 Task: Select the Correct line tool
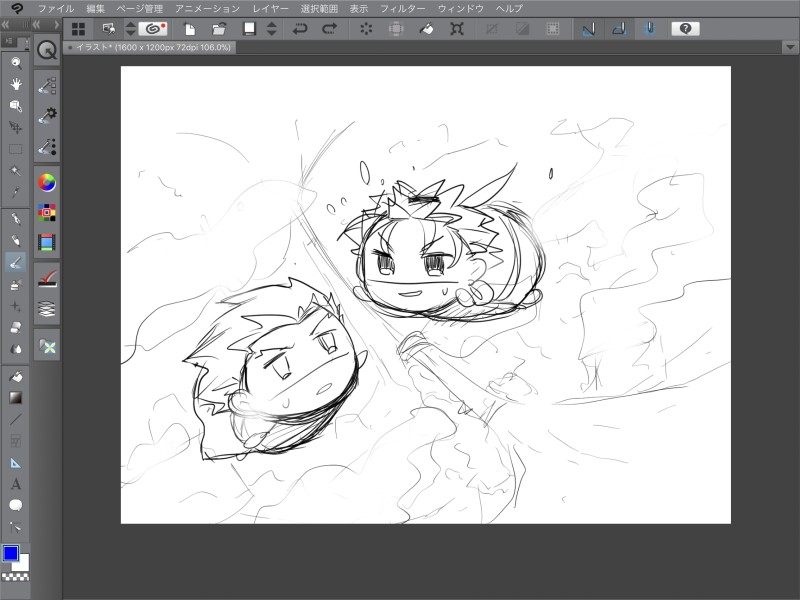pos(16,527)
